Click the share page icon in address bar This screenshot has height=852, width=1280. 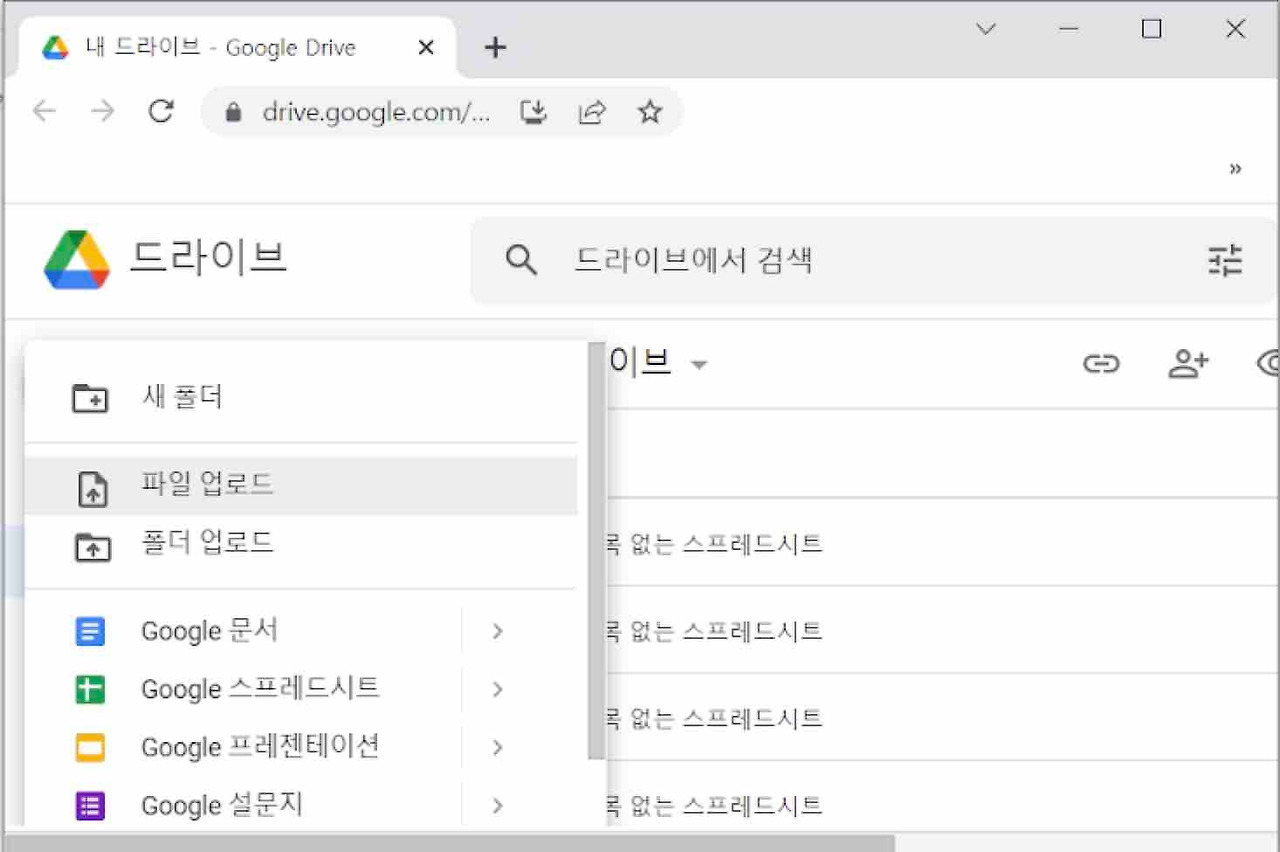click(x=592, y=112)
